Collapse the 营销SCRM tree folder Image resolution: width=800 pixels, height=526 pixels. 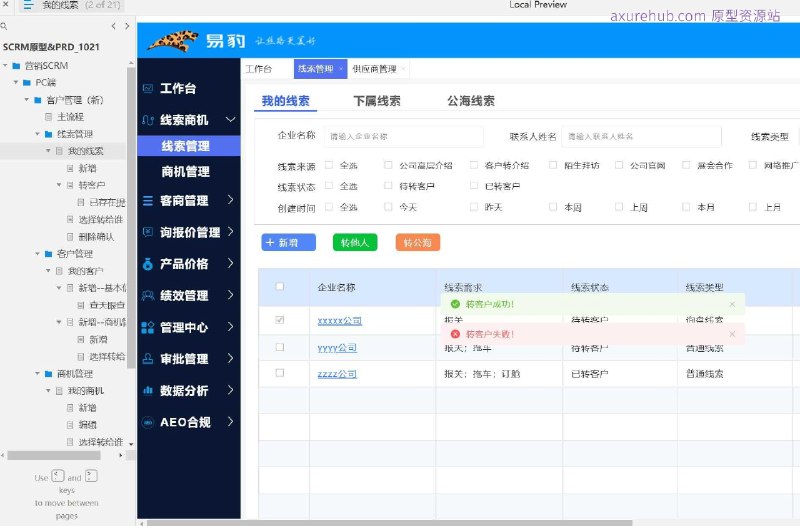pos(5,66)
